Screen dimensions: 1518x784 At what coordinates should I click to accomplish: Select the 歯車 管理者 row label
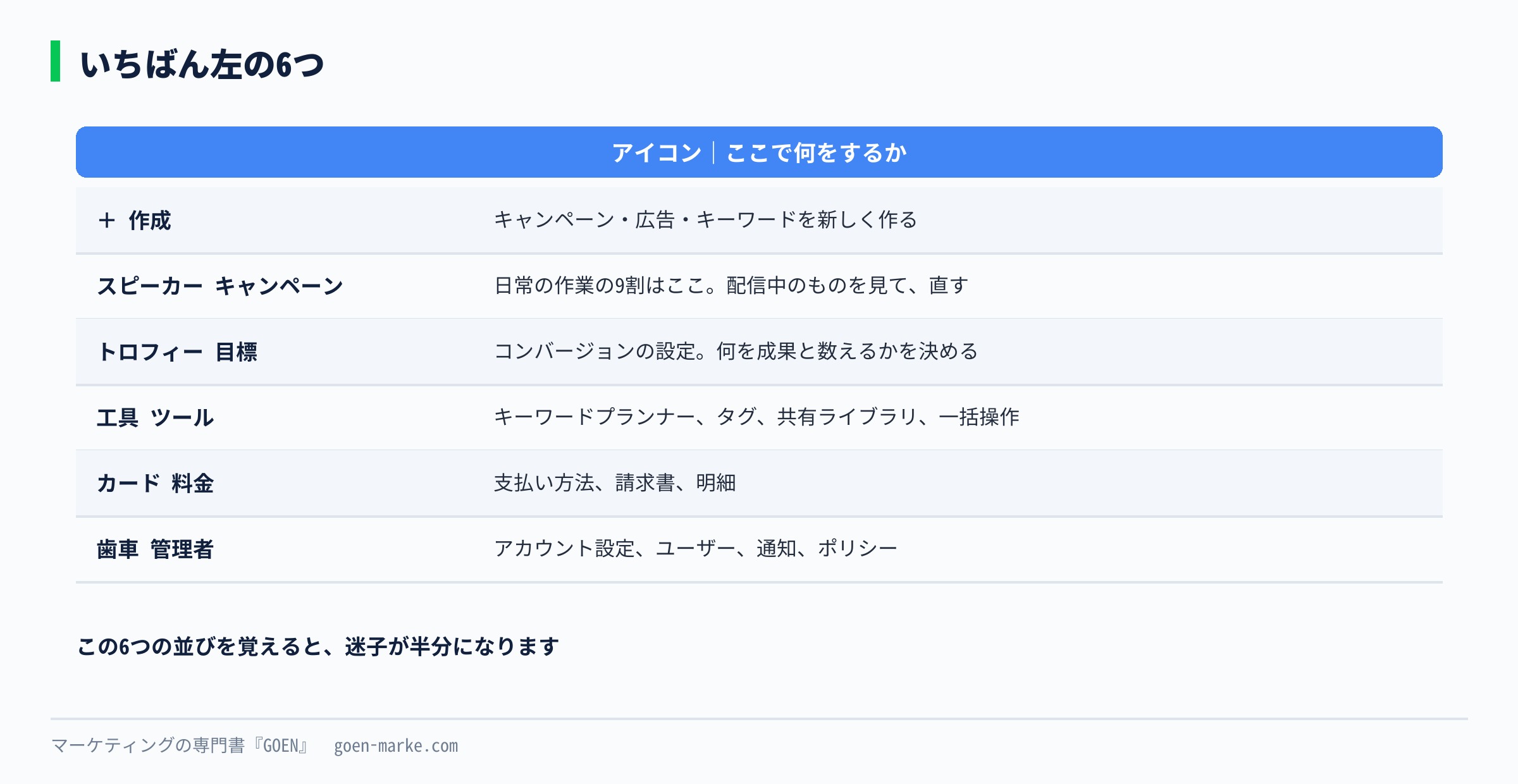click(x=156, y=549)
